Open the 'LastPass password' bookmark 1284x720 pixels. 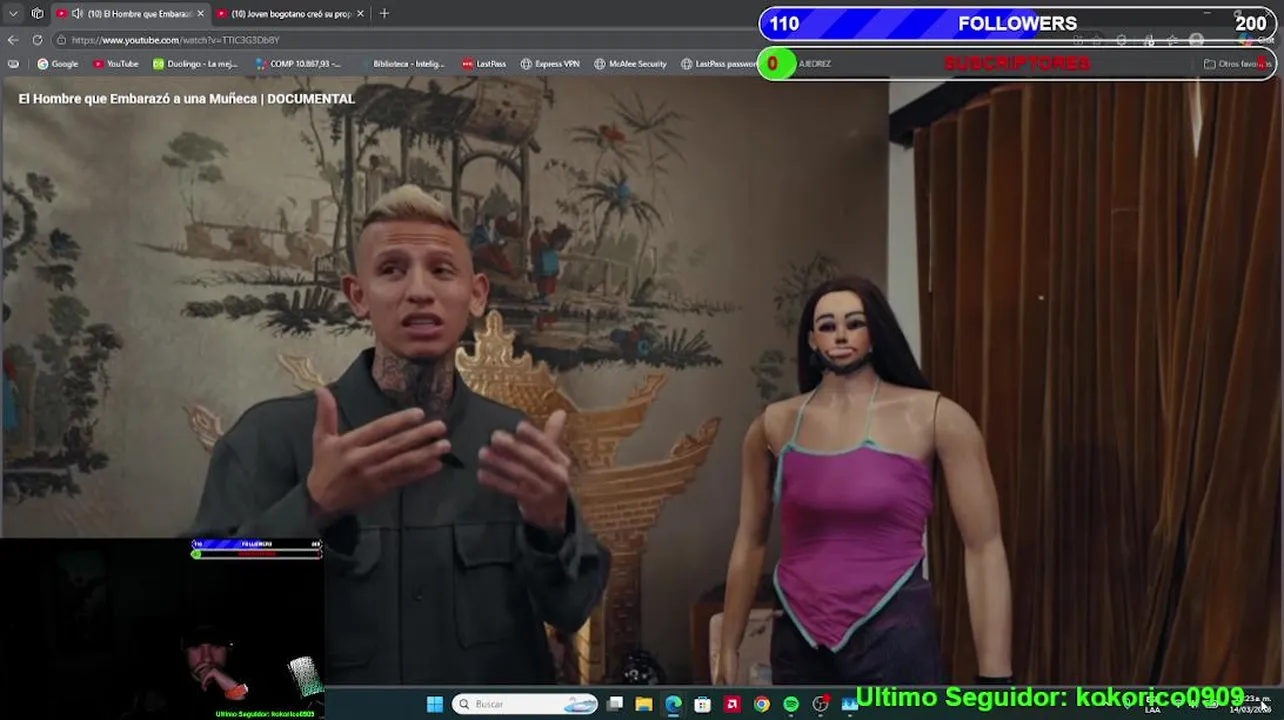click(719, 64)
